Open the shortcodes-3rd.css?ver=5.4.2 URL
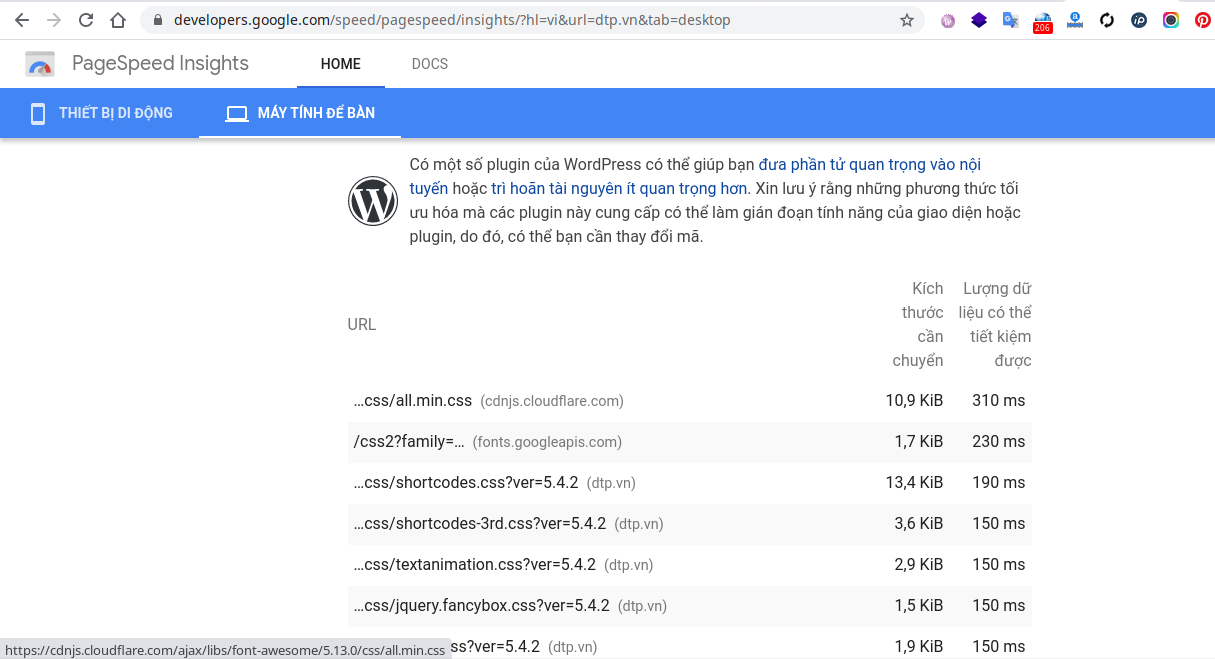The height and width of the screenshot is (659, 1215). [480, 523]
